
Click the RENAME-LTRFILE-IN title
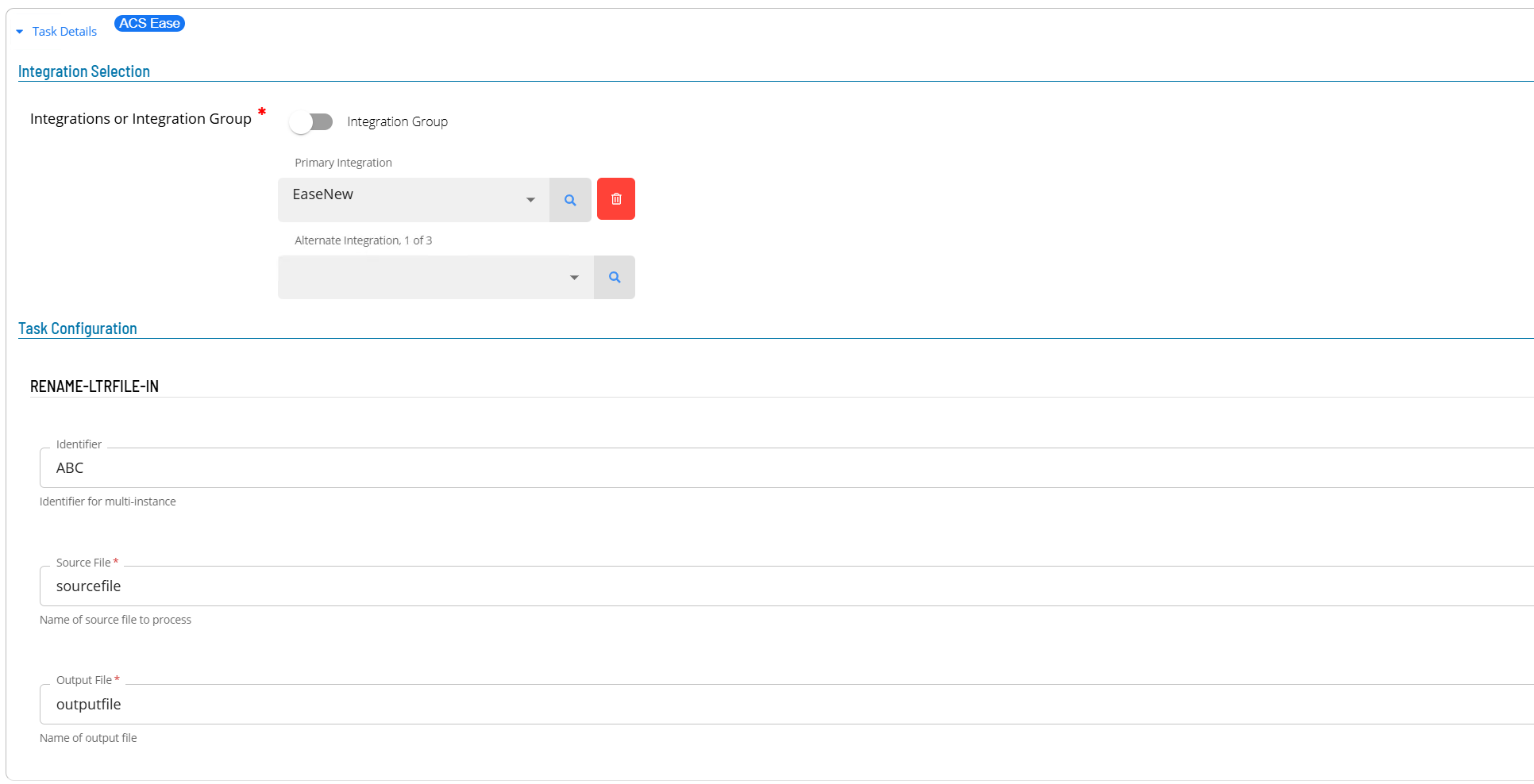[x=94, y=386]
